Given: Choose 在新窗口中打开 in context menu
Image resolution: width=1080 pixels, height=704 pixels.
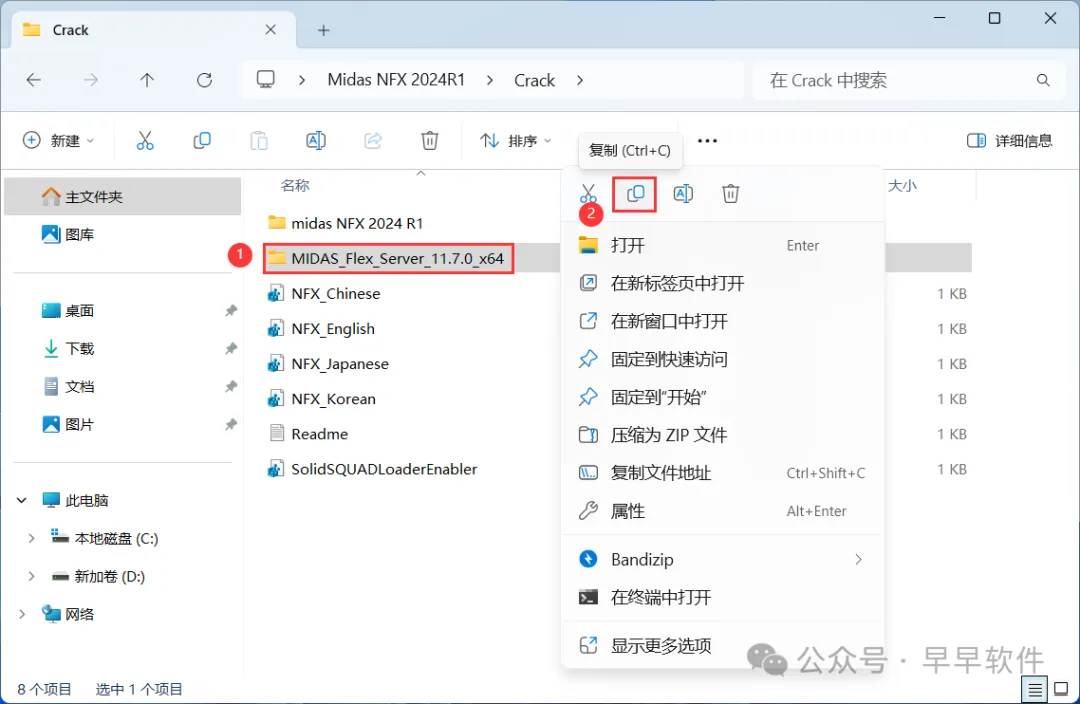Looking at the screenshot, I should point(722,321).
